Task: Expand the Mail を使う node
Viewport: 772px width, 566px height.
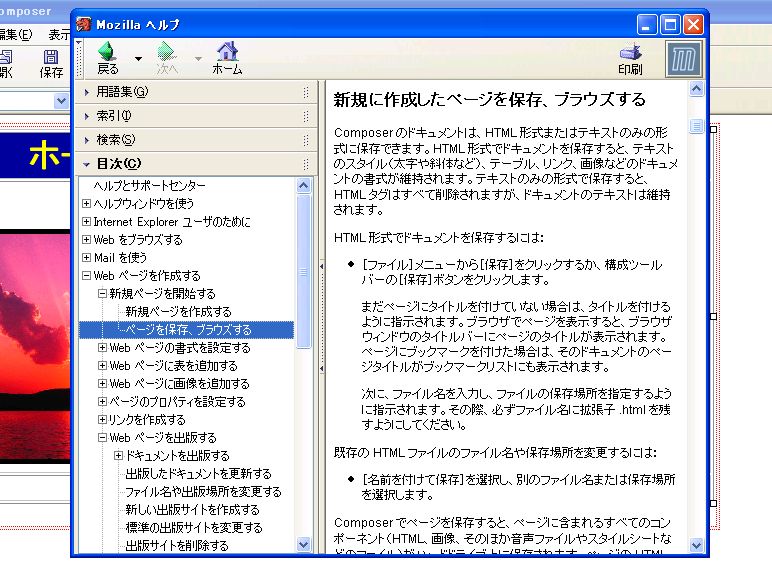Action: (86, 257)
